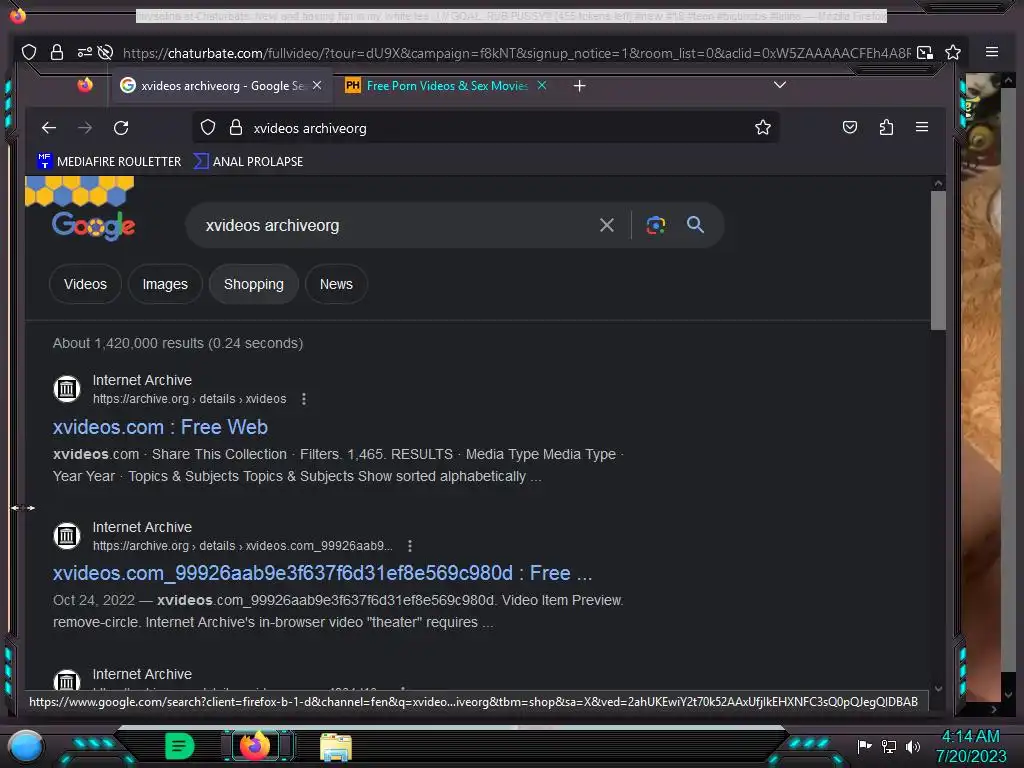
Task: Switch to the Google Search tab
Action: pos(222,86)
